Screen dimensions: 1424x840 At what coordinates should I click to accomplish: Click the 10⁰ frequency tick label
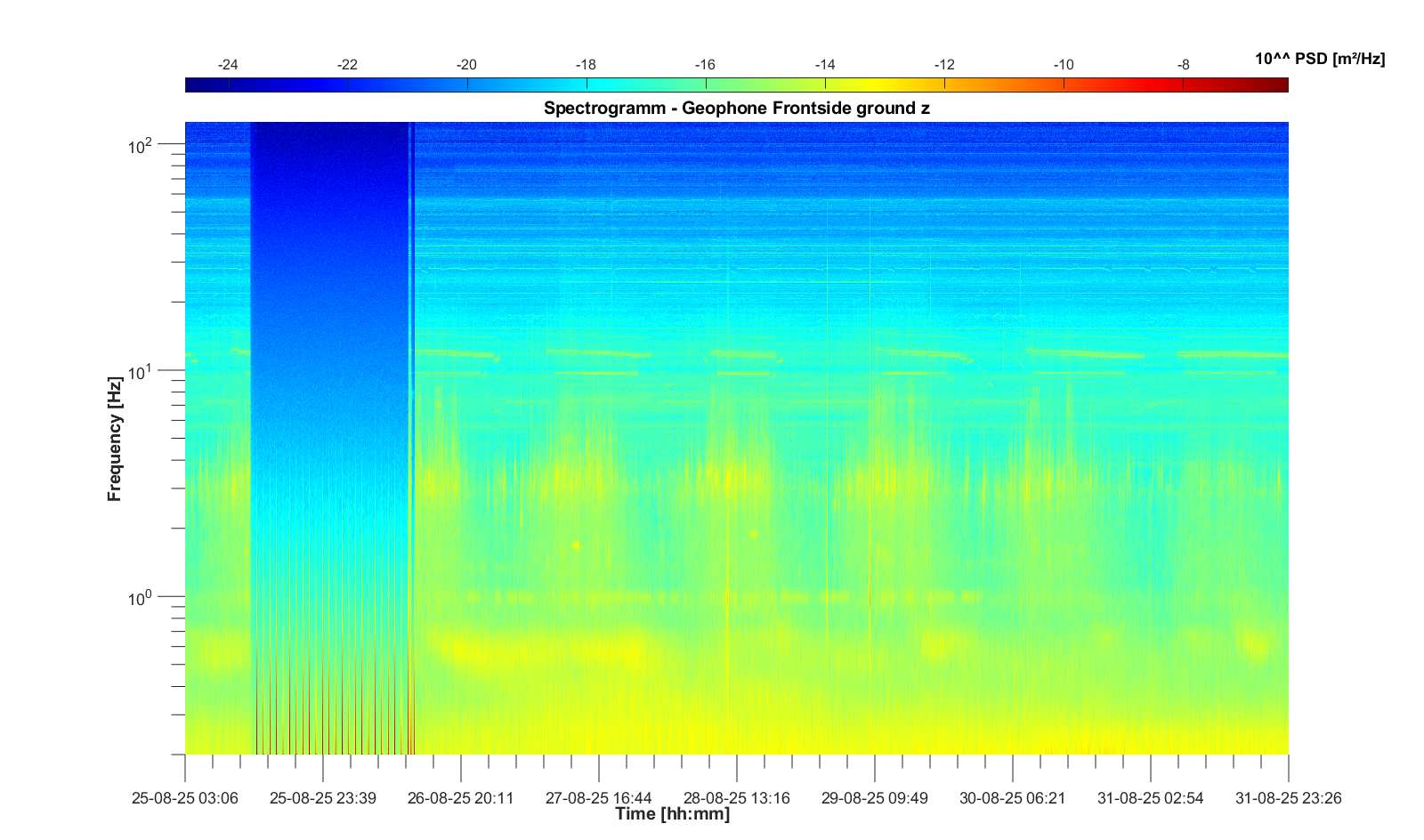pyautogui.click(x=141, y=598)
